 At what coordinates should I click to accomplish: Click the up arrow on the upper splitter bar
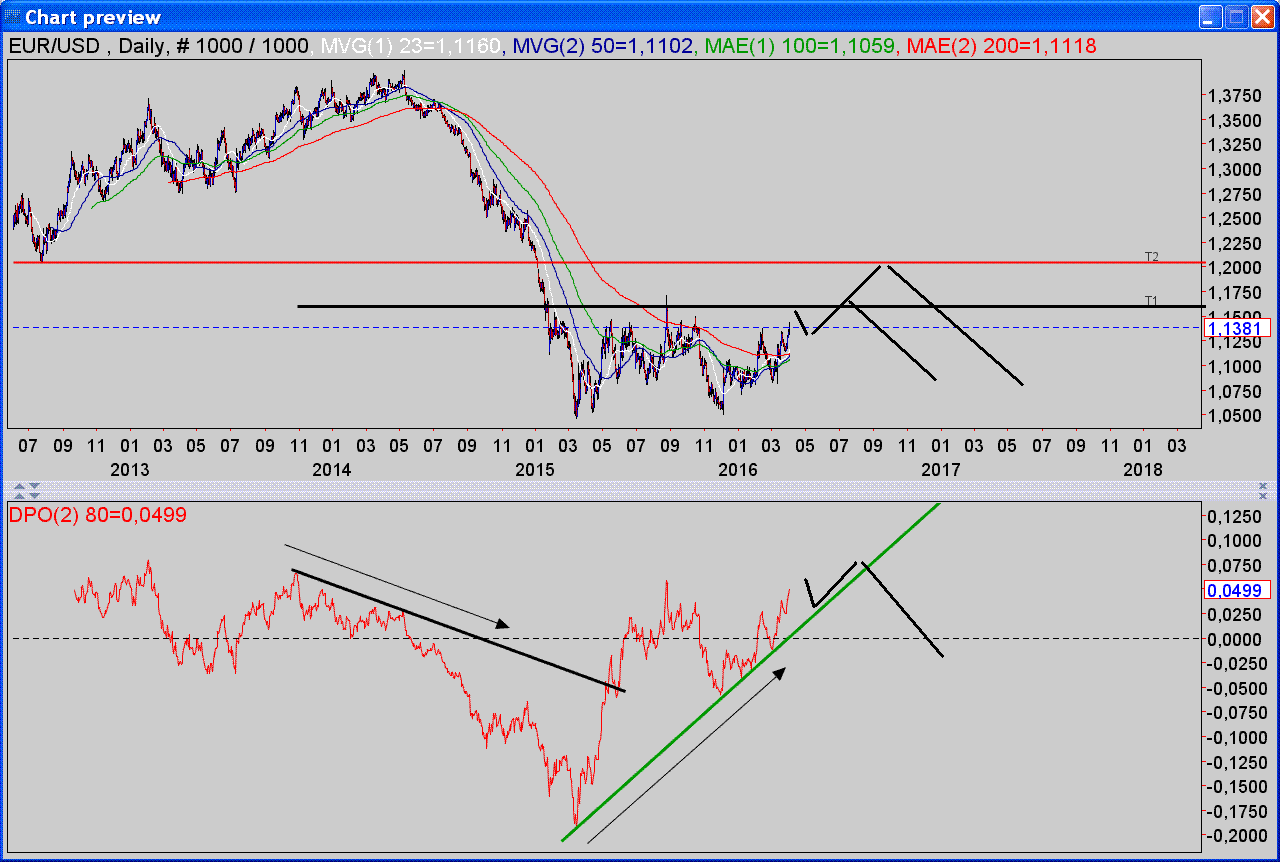pyautogui.click(x=19, y=486)
